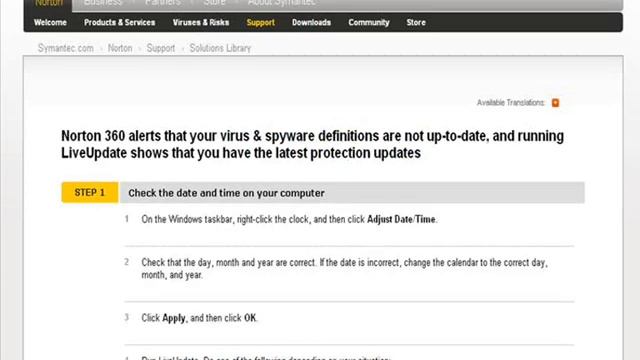
Task: Open Products & Services in navigation bar
Action: [120, 22]
